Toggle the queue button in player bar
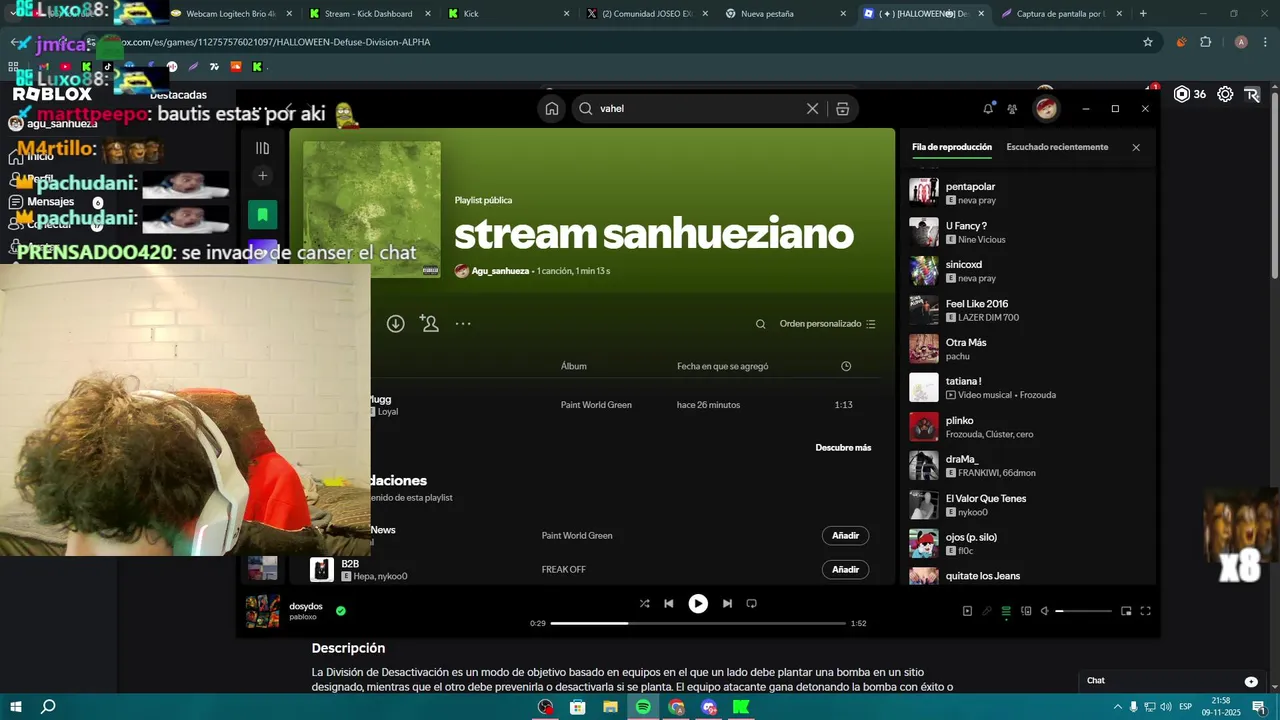Viewport: 1280px width, 720px height. coord(1006,611)
